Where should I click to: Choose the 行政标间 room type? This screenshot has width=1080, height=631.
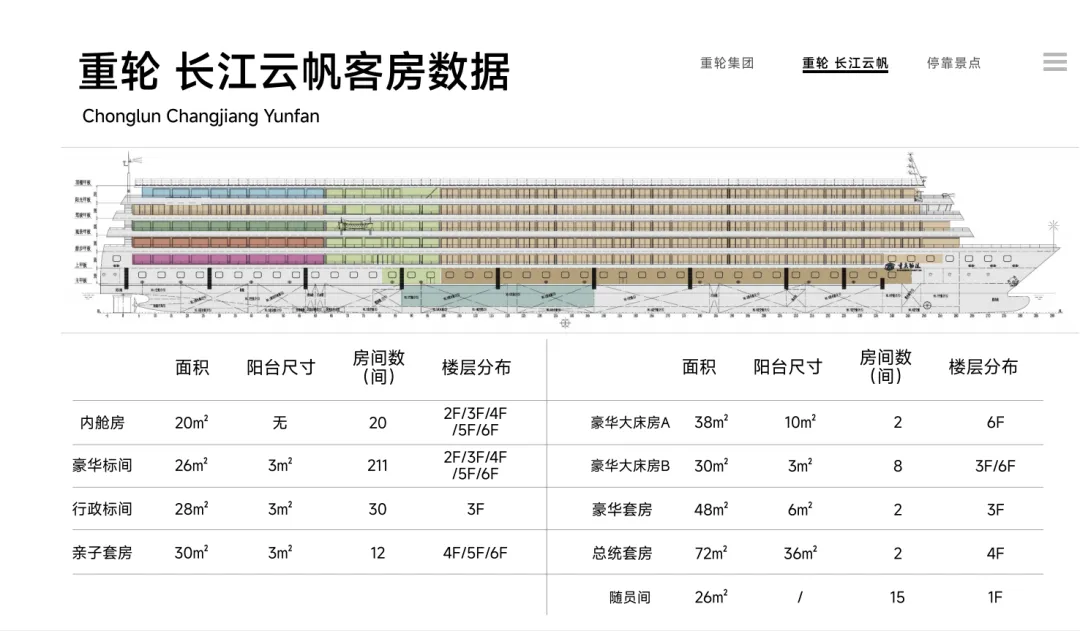pyautogui.click(x=102, y=509)
